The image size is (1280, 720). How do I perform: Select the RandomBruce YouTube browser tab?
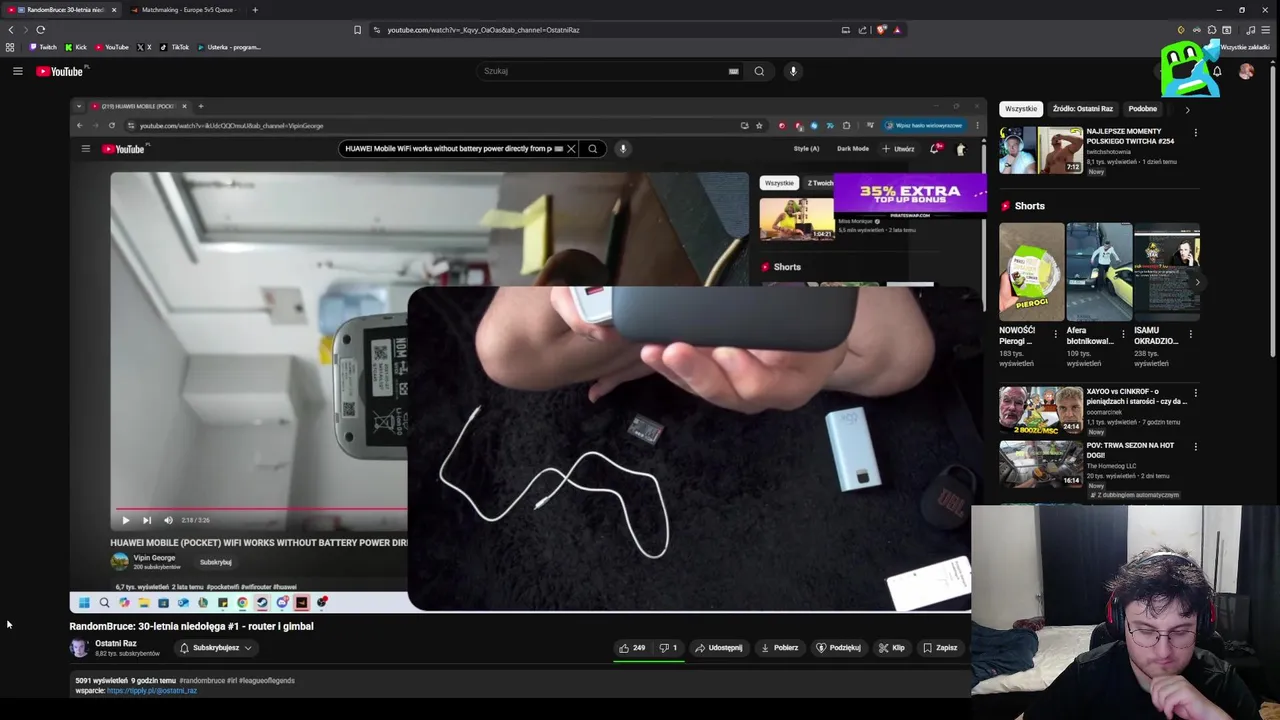(x=62, y=10)
